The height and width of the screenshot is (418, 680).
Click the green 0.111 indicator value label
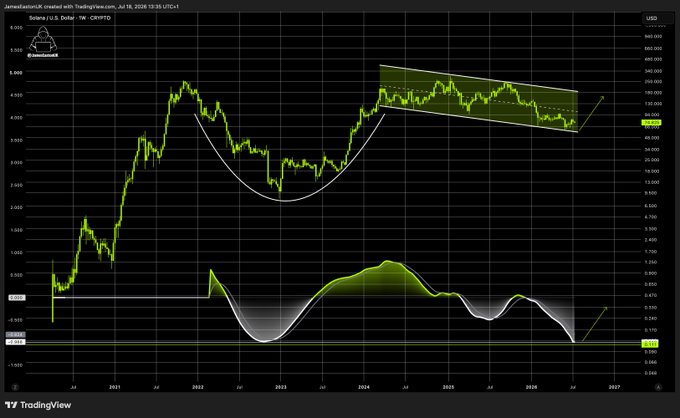tap(650, 344)
